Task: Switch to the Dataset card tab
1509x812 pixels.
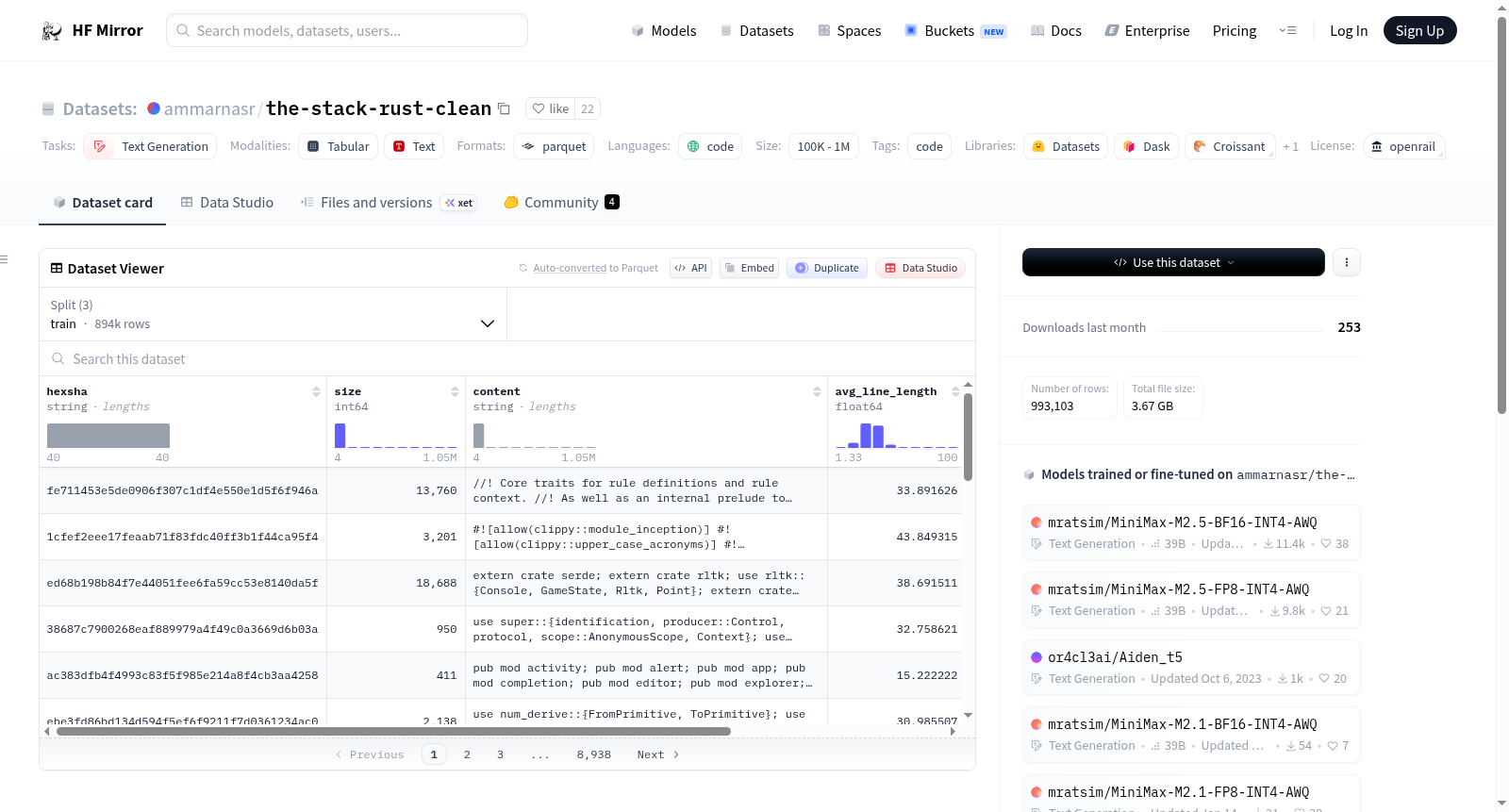Action: point(103,203)
